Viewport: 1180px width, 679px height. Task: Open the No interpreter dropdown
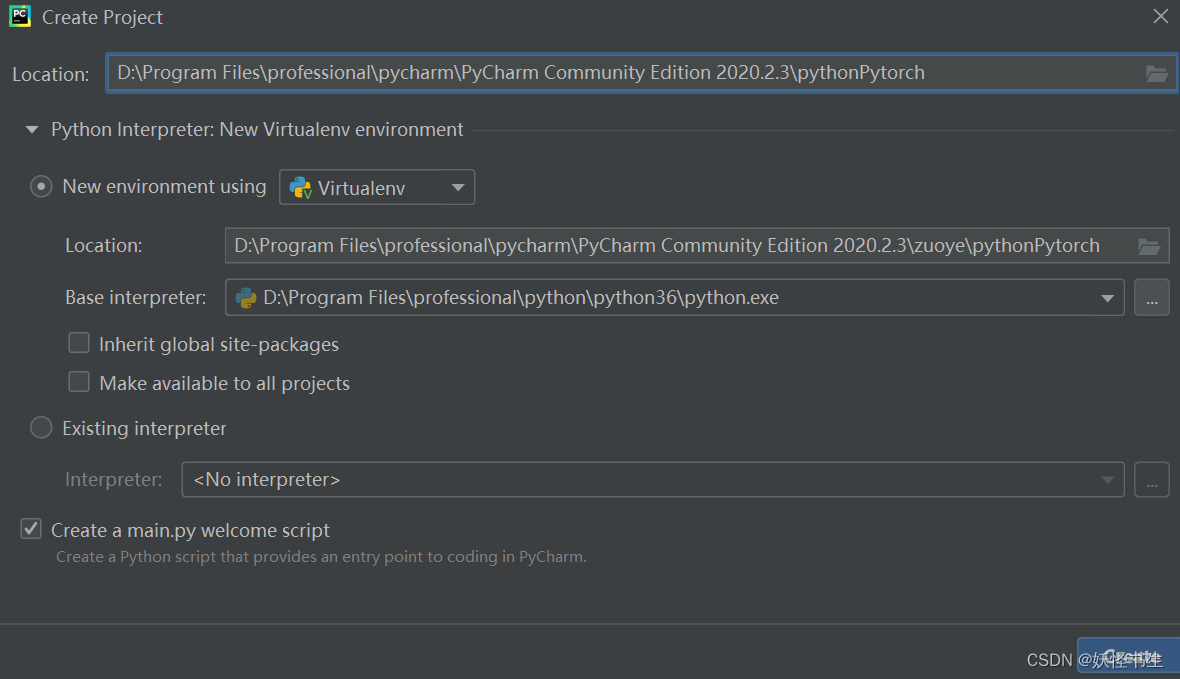(x=652, y=480)
